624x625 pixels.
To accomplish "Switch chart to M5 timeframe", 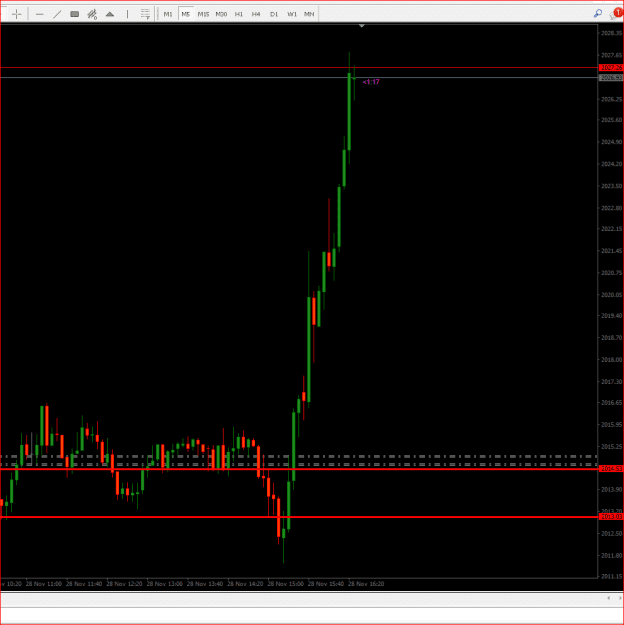I will 186,14.
